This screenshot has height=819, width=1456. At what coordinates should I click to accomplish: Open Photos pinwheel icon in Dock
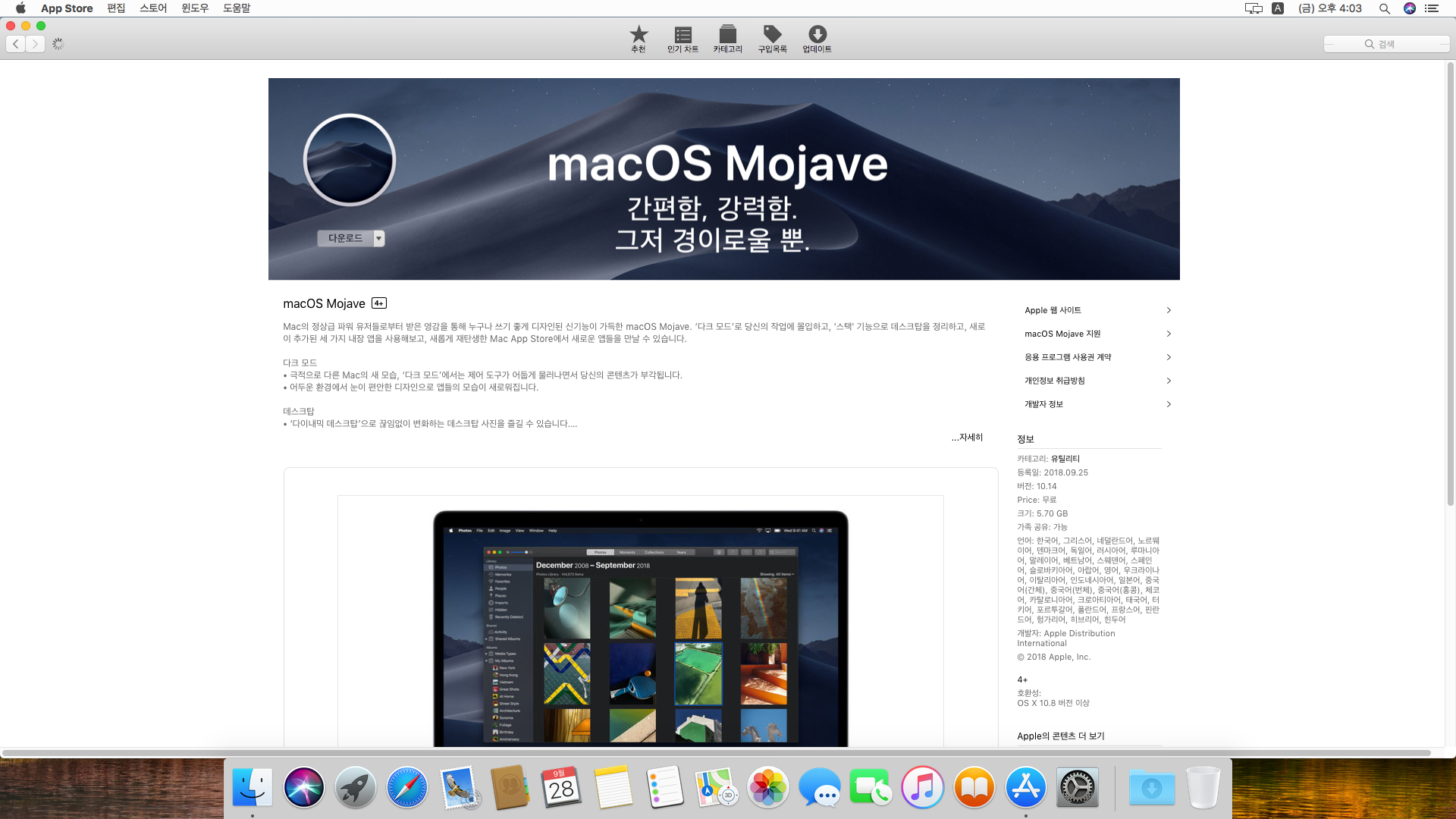(768, 788)
